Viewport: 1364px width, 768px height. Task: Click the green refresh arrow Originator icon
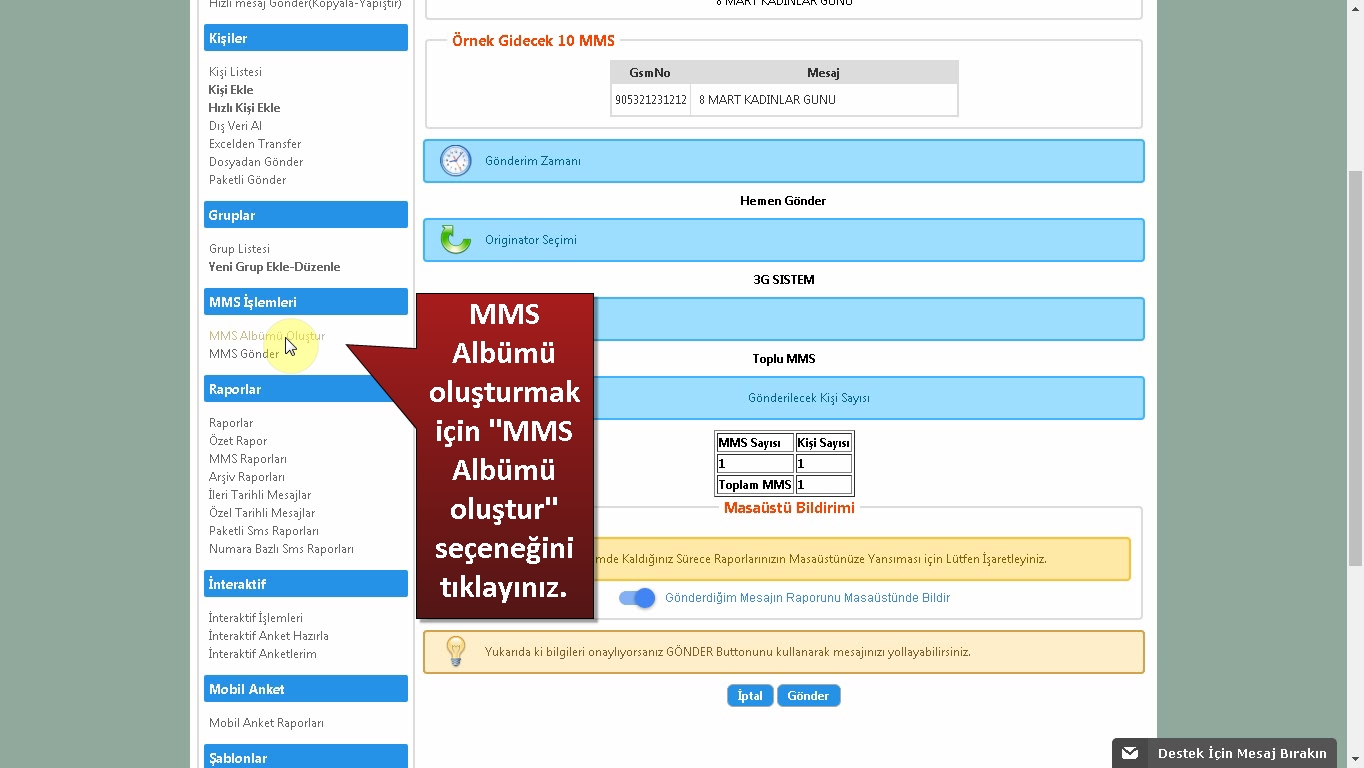pos(455,240)
